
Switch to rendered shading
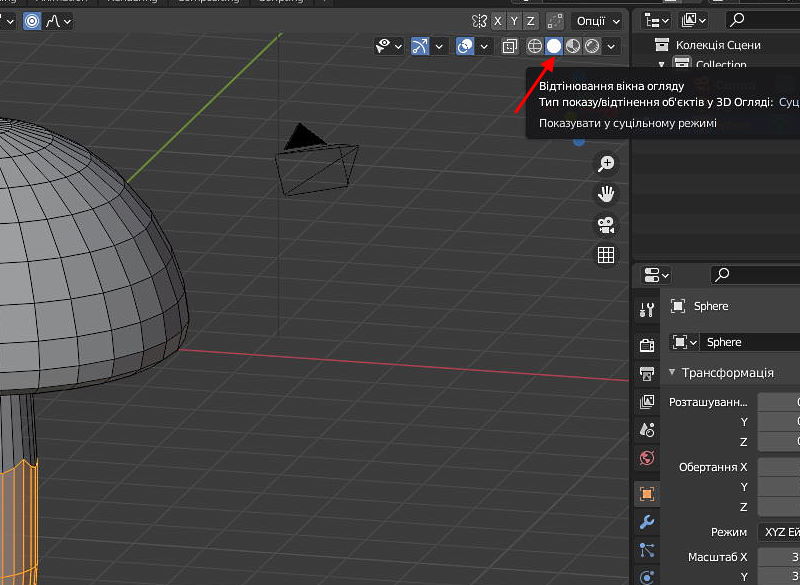tap(592, 46)
